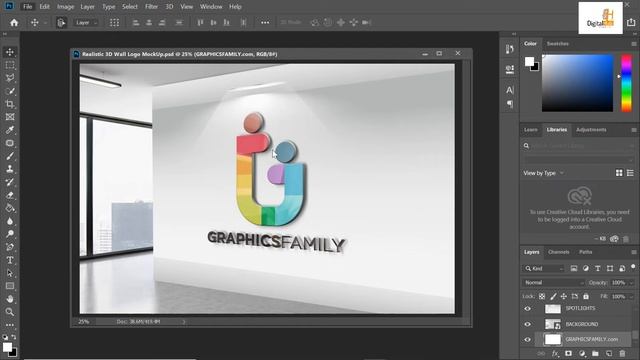
Task: Open the File menu
Action: tap(27, 7)
